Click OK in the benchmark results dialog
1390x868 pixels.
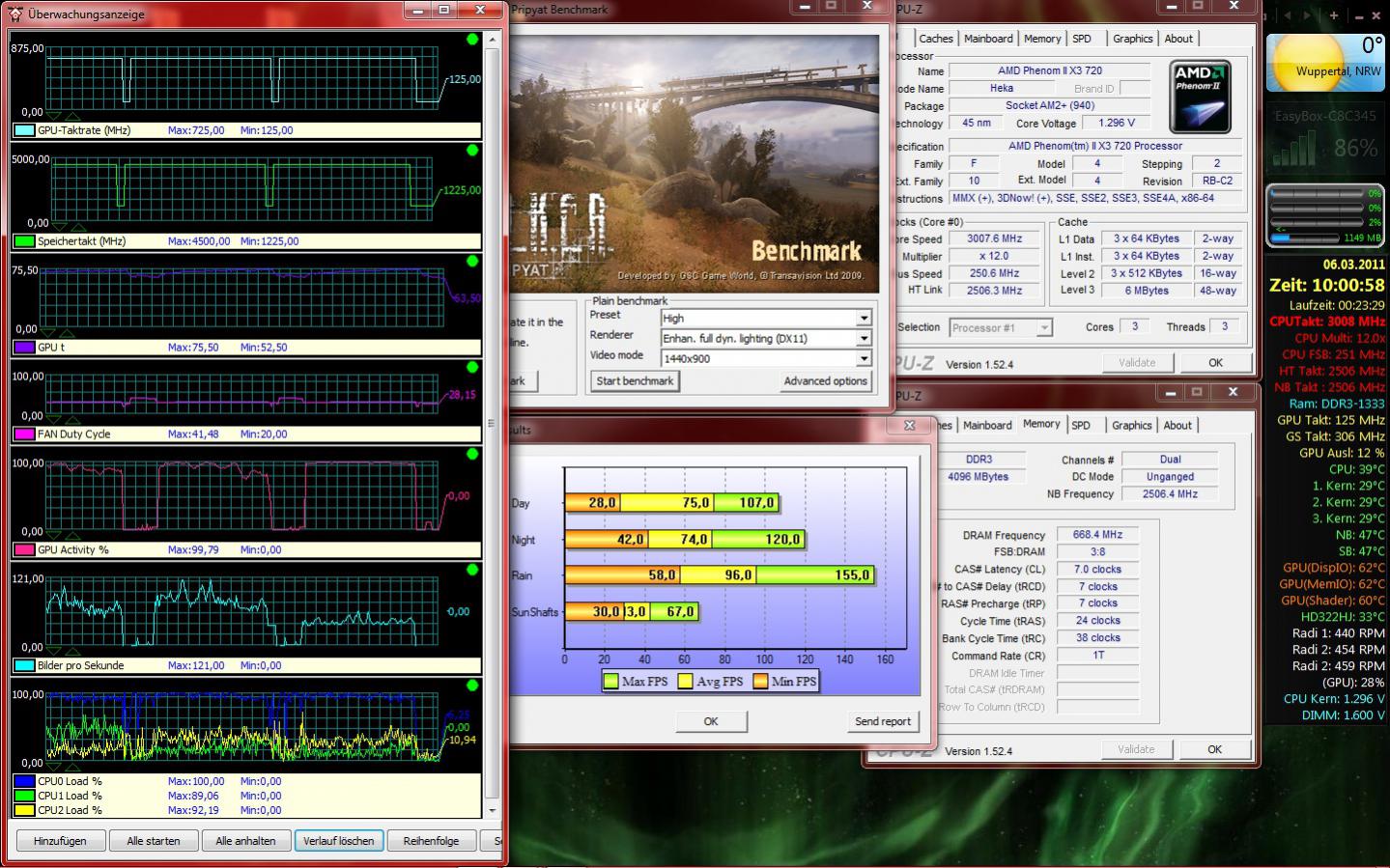(x=711, y=721)
